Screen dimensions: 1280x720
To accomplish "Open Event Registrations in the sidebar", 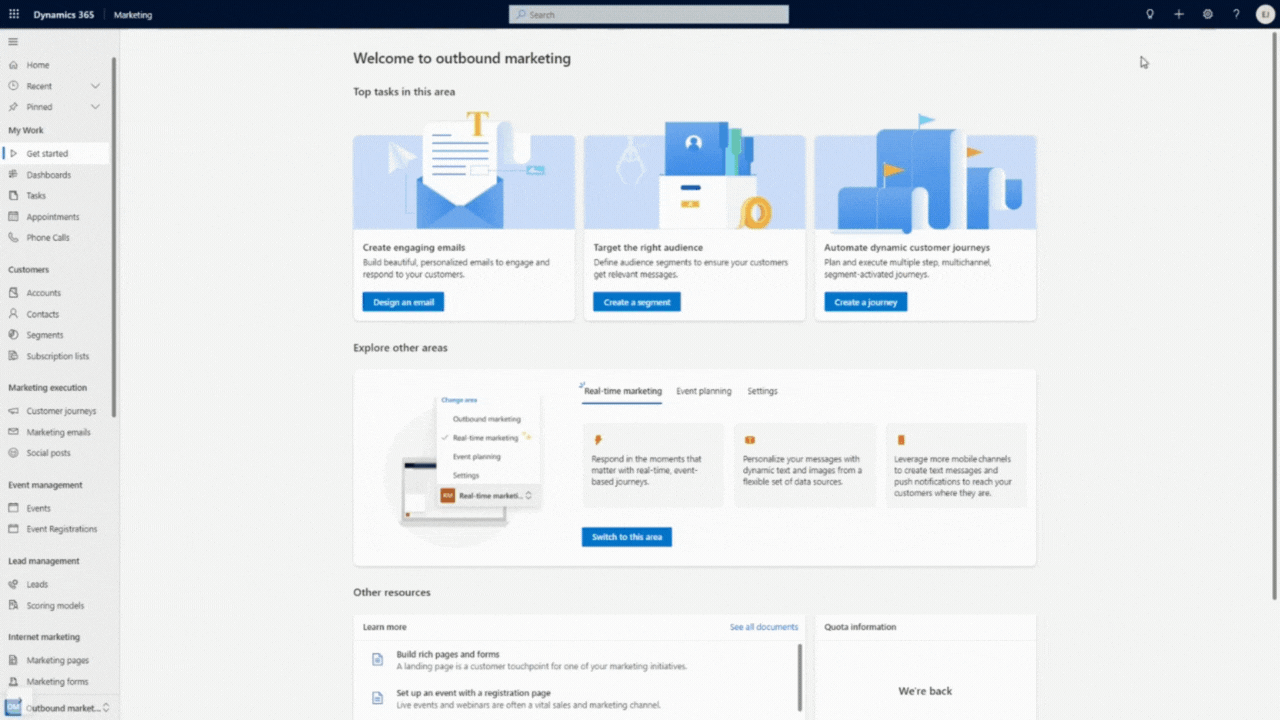I will (x=59, y=528).
